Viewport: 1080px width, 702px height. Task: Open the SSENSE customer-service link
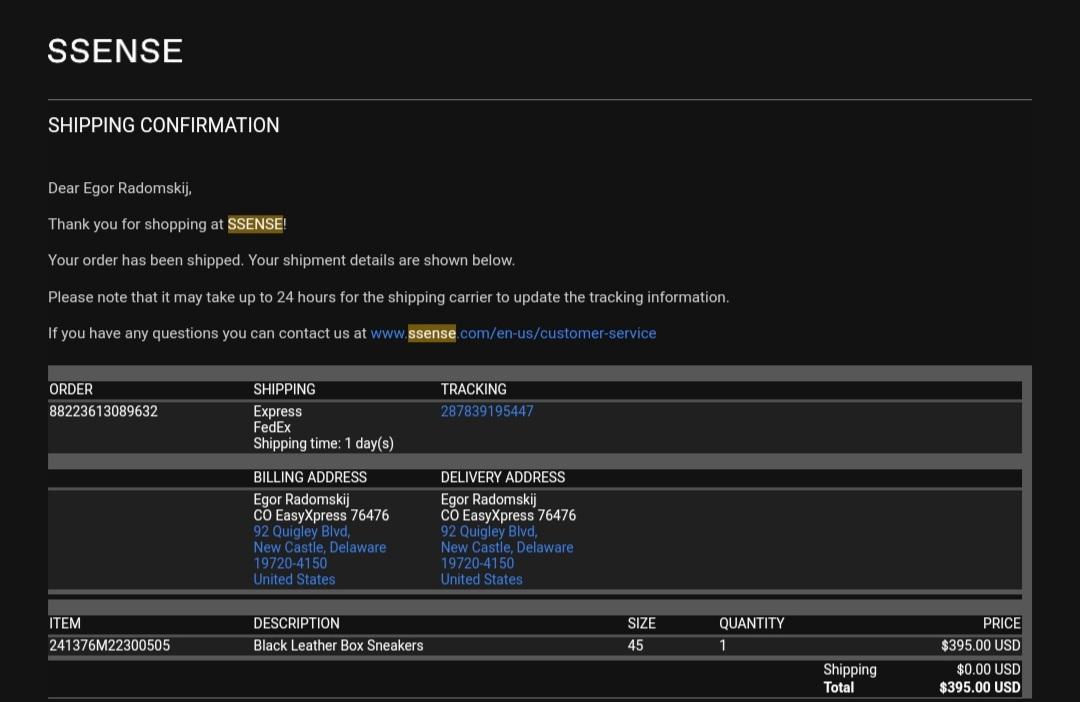point(513,333)
